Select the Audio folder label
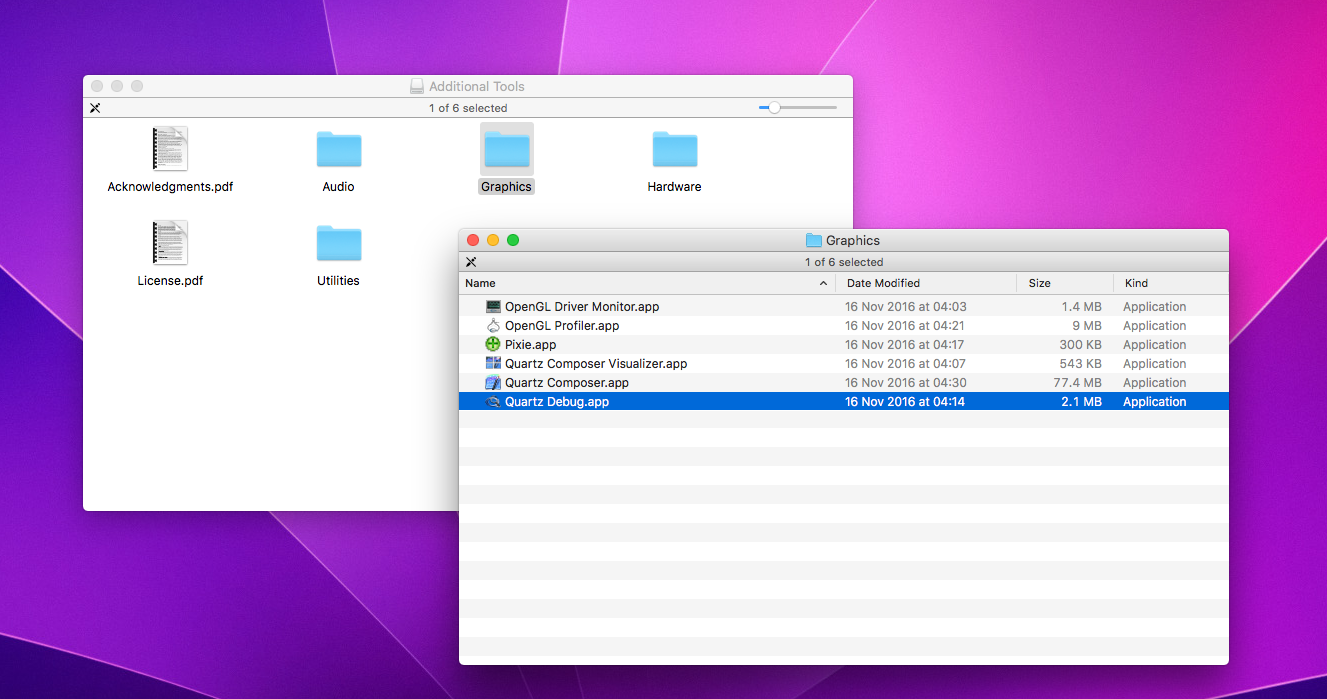1327x699 pixels. (x=338, y=187)
